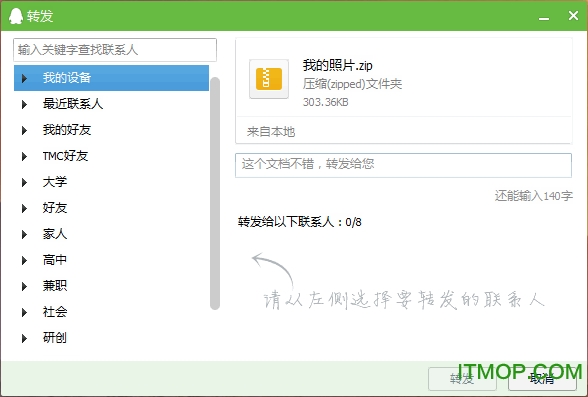Select the 好友 group label

tap(55, 208)
